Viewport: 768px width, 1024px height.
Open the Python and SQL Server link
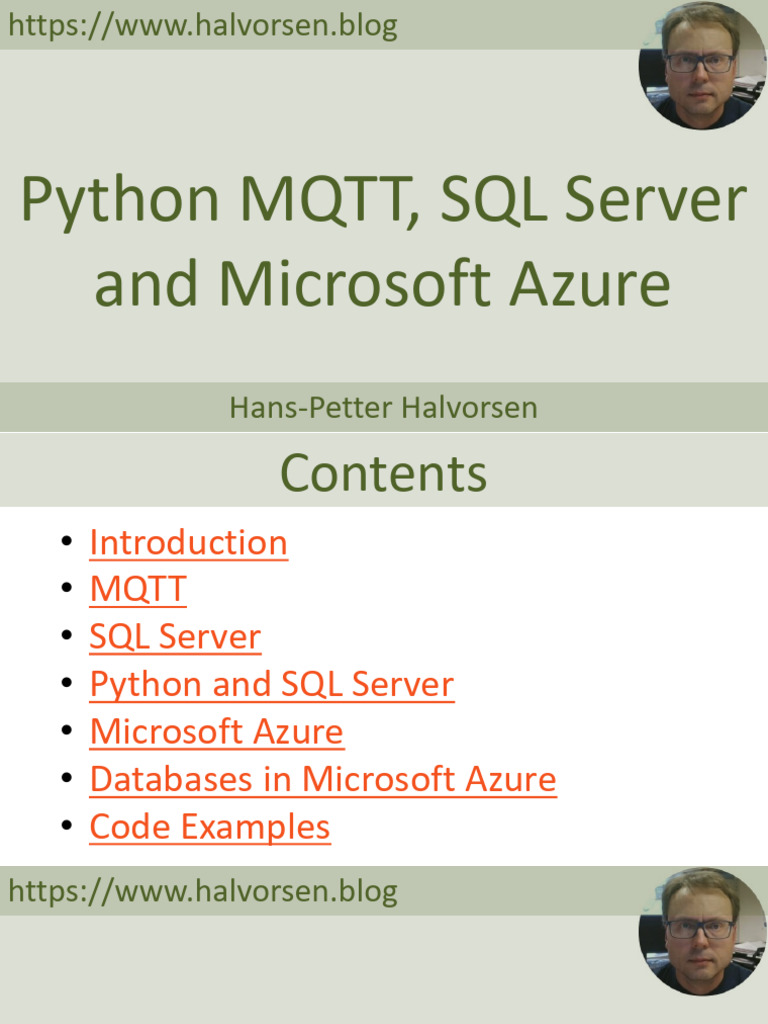click(271, 684)
